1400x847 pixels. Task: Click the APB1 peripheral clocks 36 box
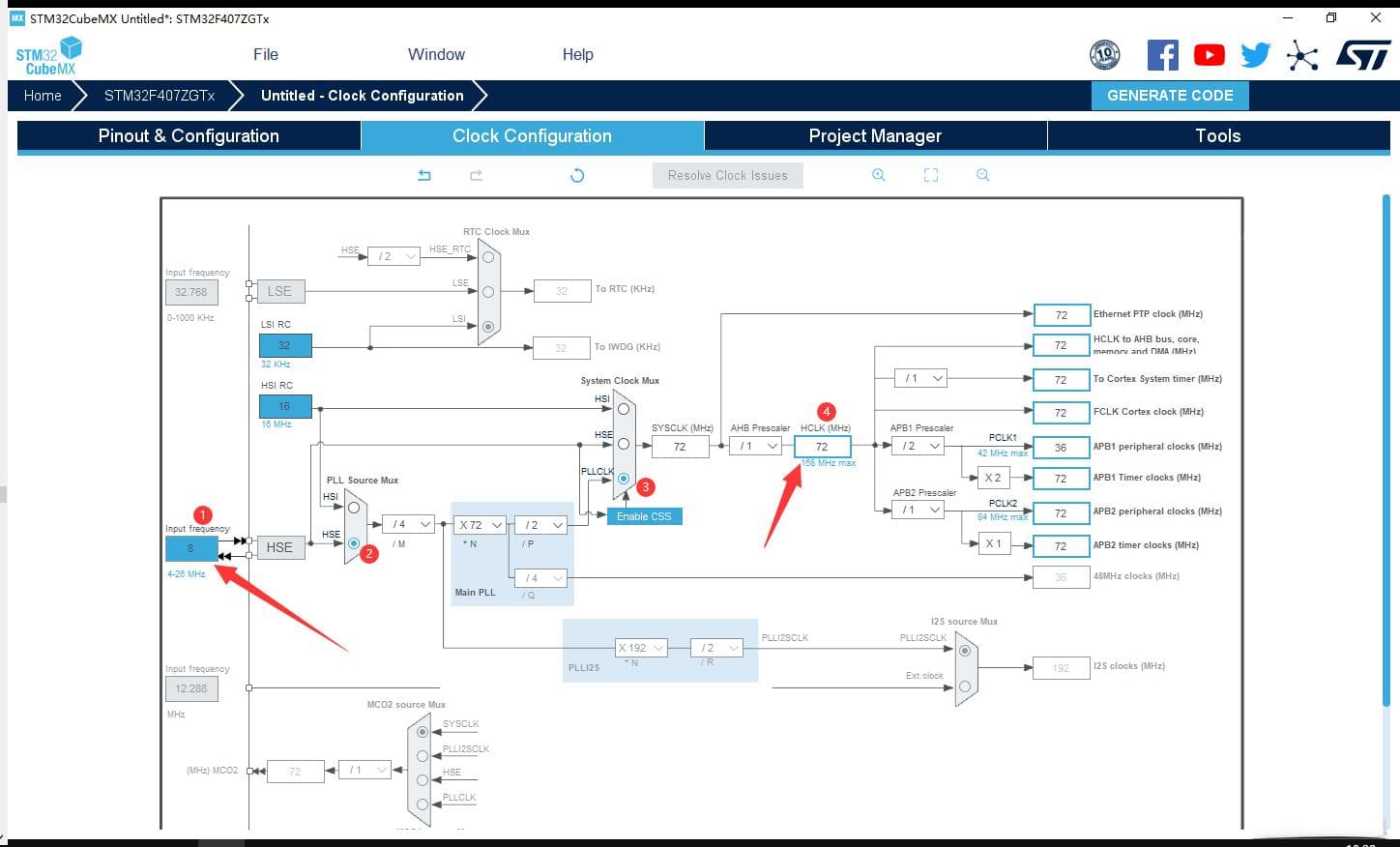[x=1062, y=447]
